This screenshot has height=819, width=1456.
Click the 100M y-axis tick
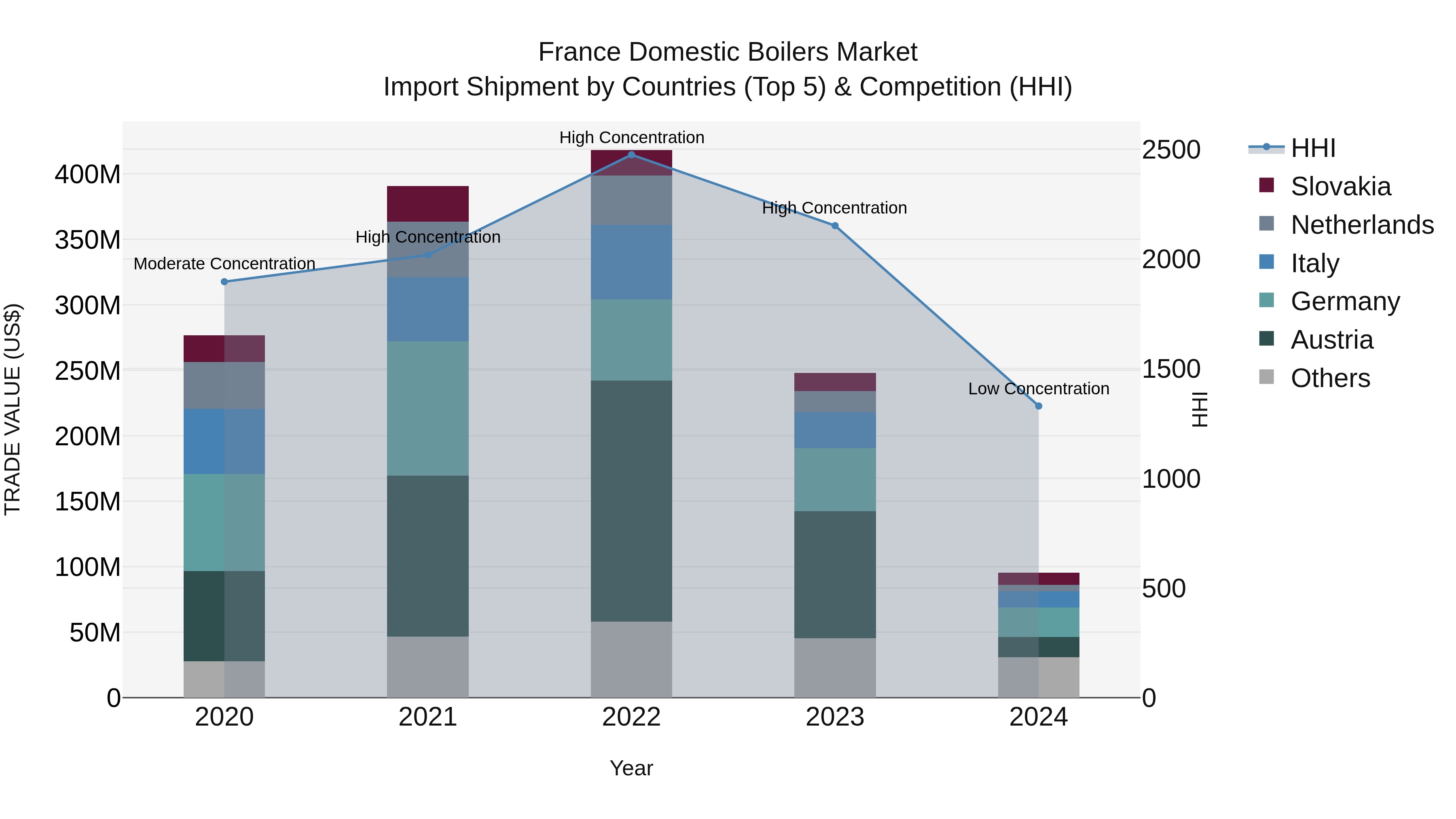coord(88,567)
